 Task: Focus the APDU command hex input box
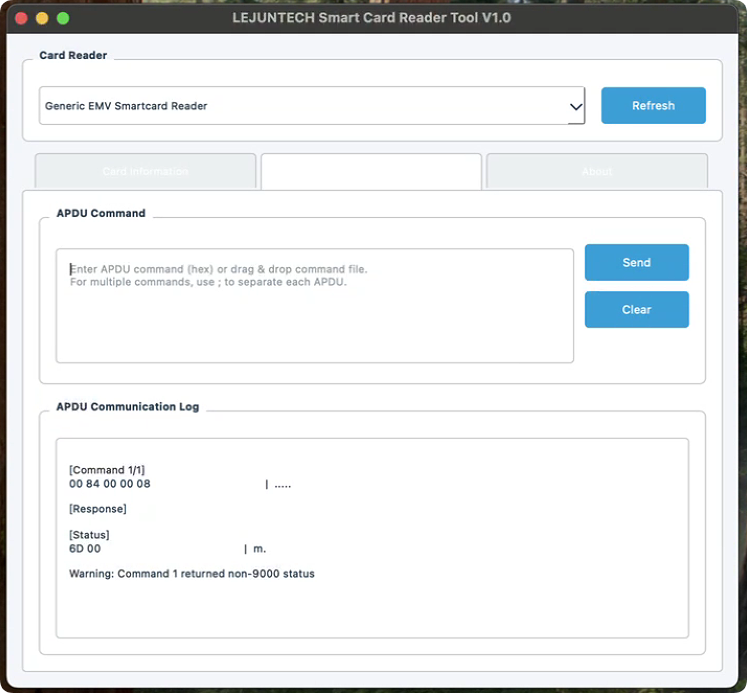[x=314, y=305]
